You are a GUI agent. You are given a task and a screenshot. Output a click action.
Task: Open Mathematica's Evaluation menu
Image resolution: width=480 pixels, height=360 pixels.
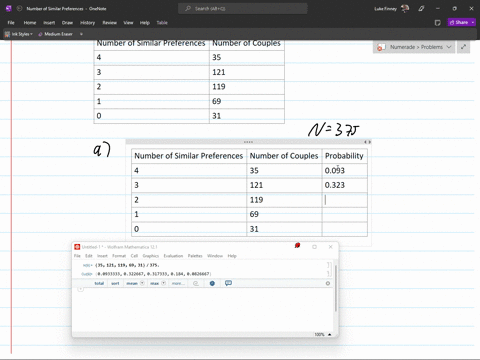tap(173, 256)
